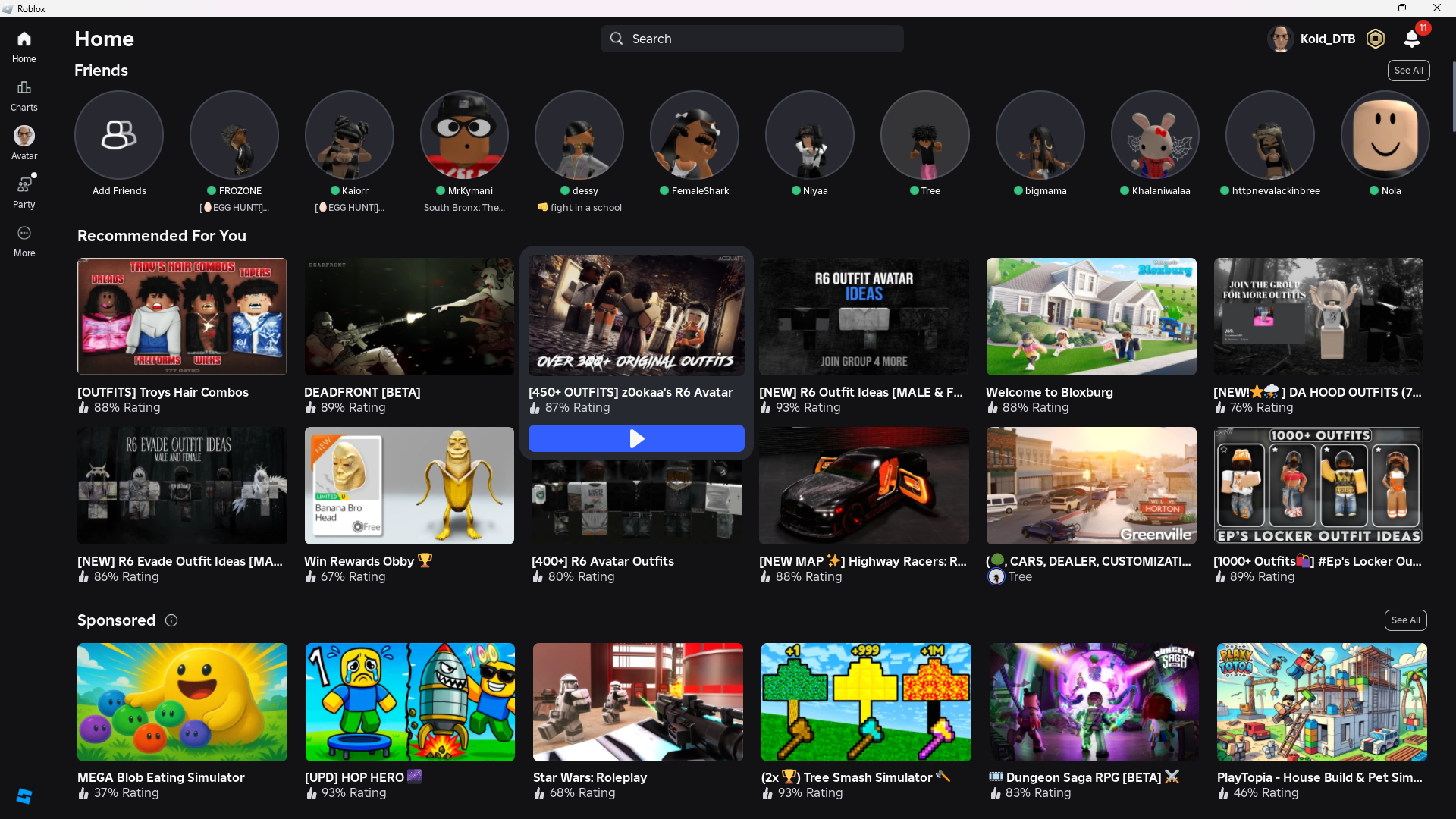
Task: Click the Sponsored info icon
Action: click(171, 620)
